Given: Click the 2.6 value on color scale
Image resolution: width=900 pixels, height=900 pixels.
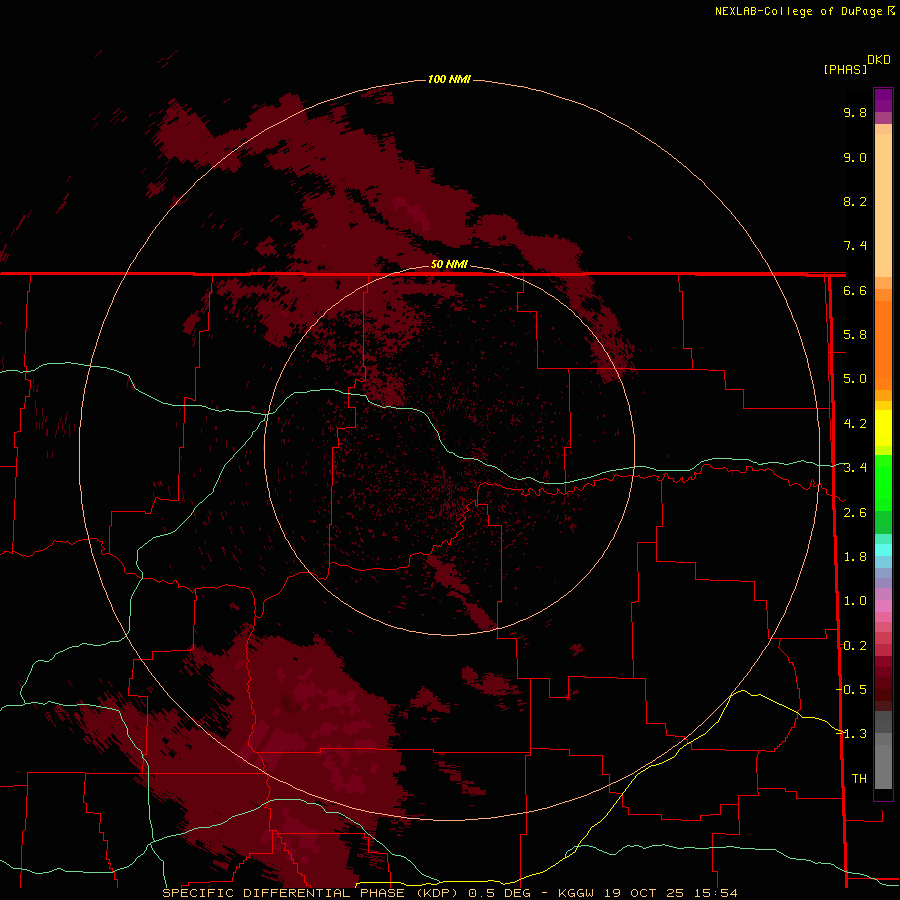Looking at the screenshot, I should point(855,513).
